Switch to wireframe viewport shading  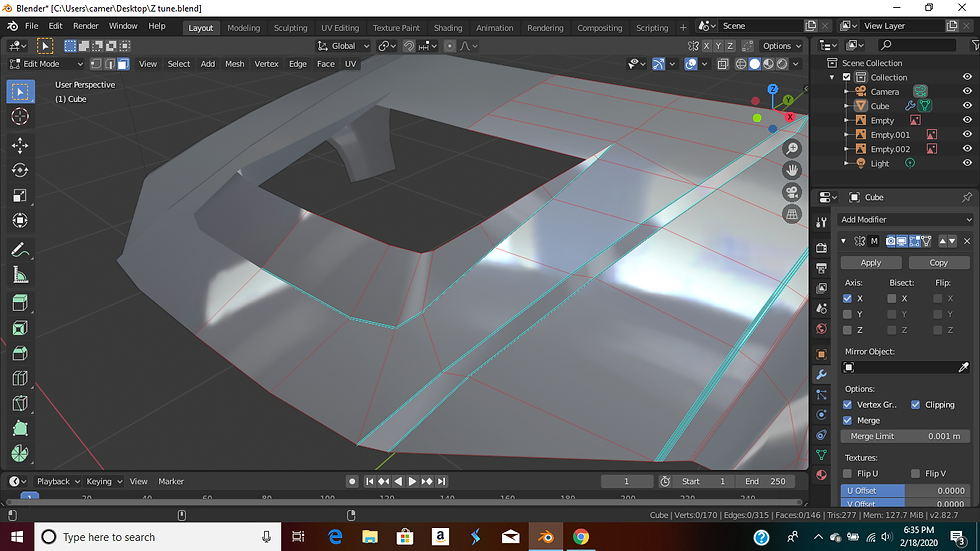pos(741,64)
